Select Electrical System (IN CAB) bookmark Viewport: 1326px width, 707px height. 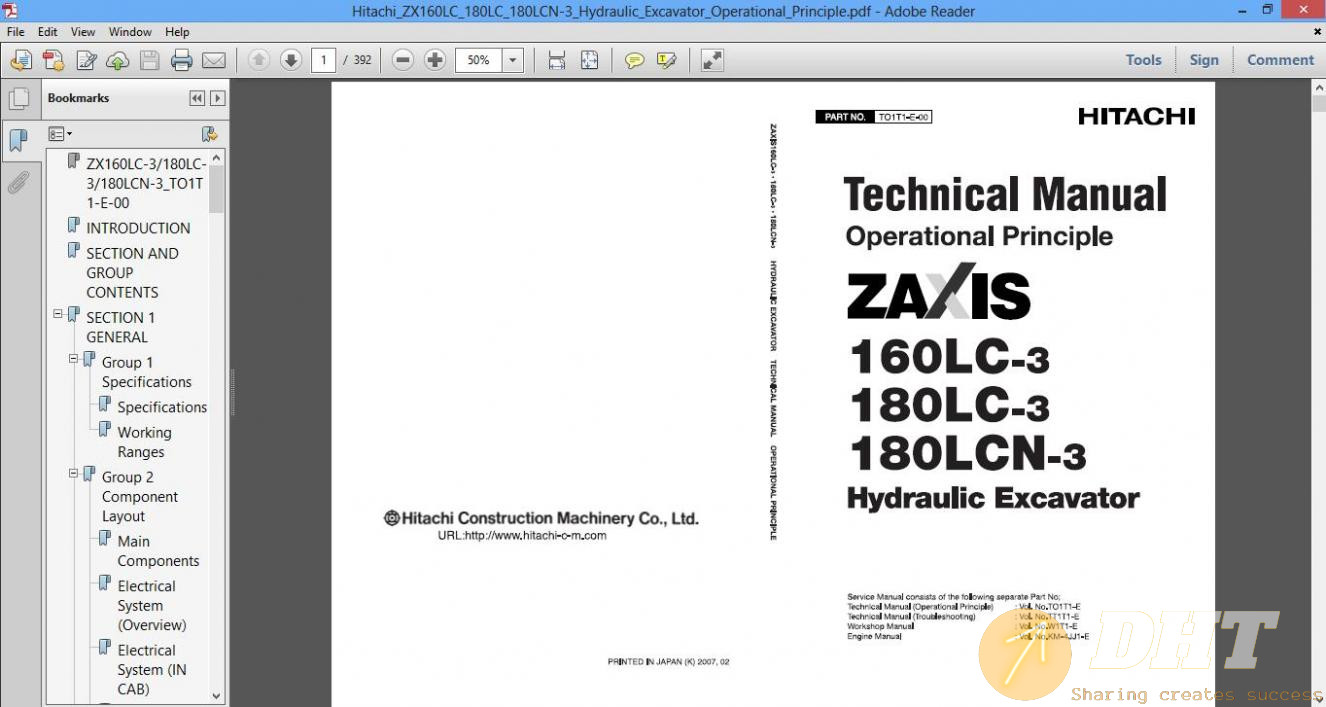pyautogui.click(x=152, y=669)
